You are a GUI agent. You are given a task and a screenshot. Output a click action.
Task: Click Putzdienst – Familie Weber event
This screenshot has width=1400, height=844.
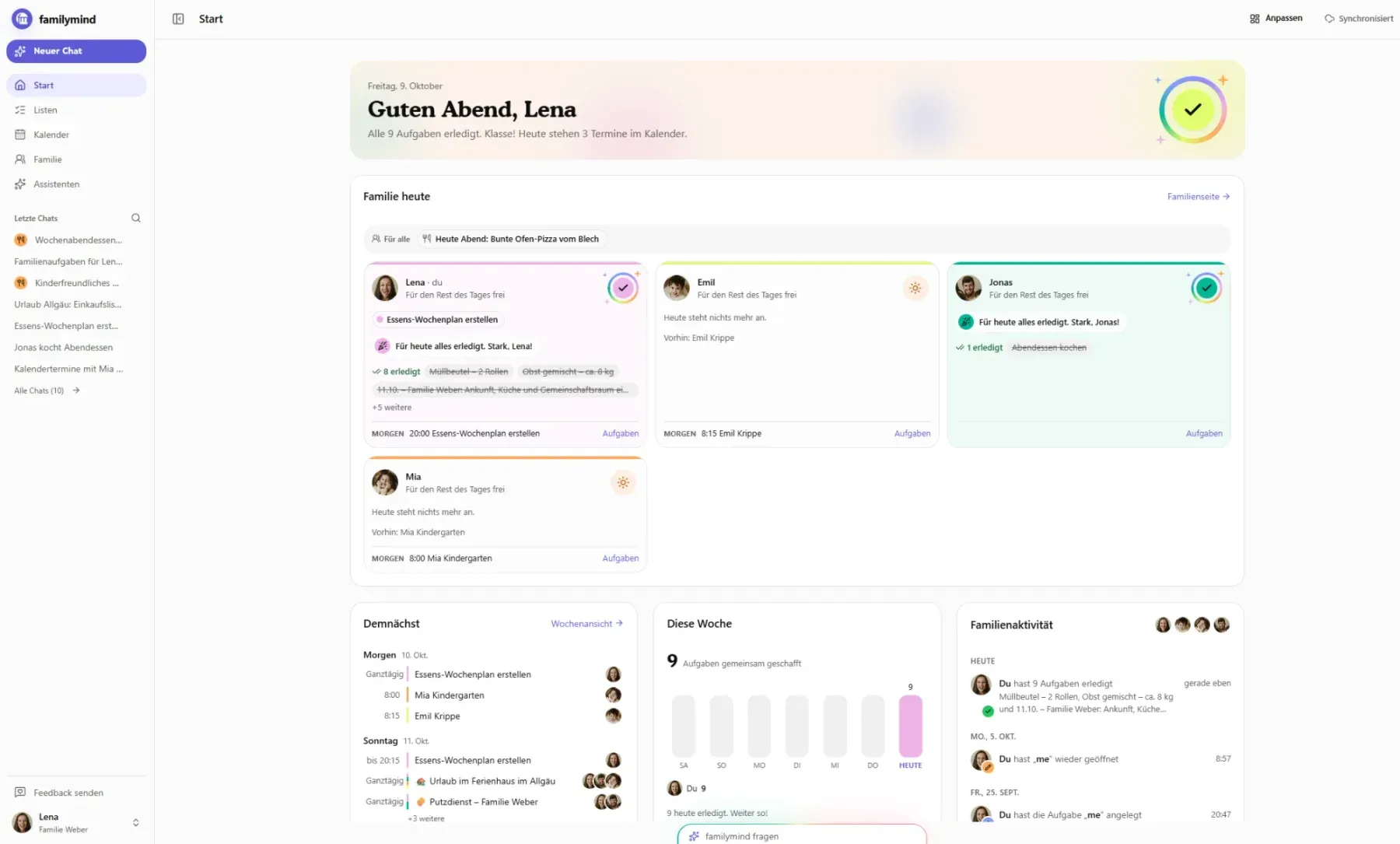(493, 802)
